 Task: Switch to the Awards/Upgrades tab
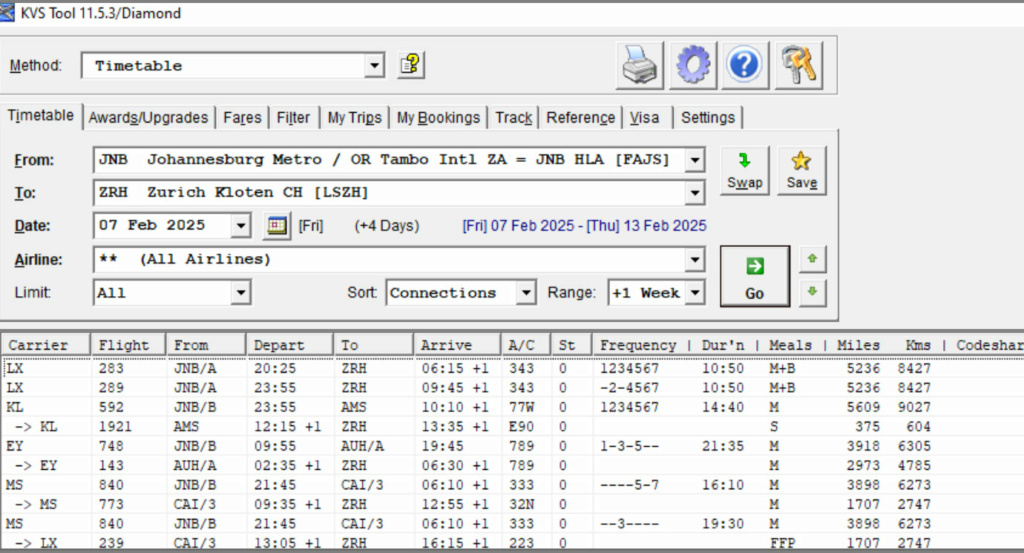[148, 118]
